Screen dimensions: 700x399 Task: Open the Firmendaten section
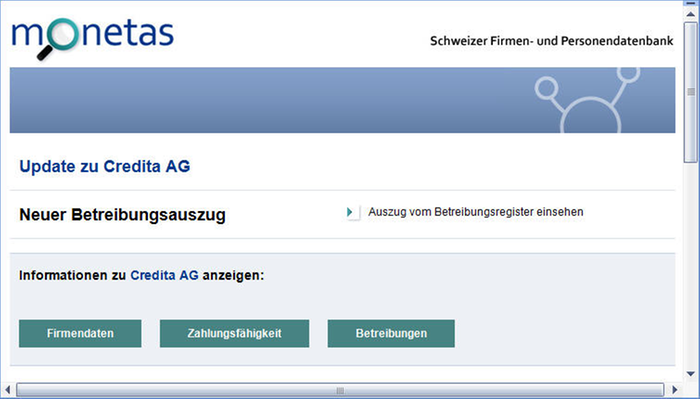pyautogui.click(x=80, y=333)
